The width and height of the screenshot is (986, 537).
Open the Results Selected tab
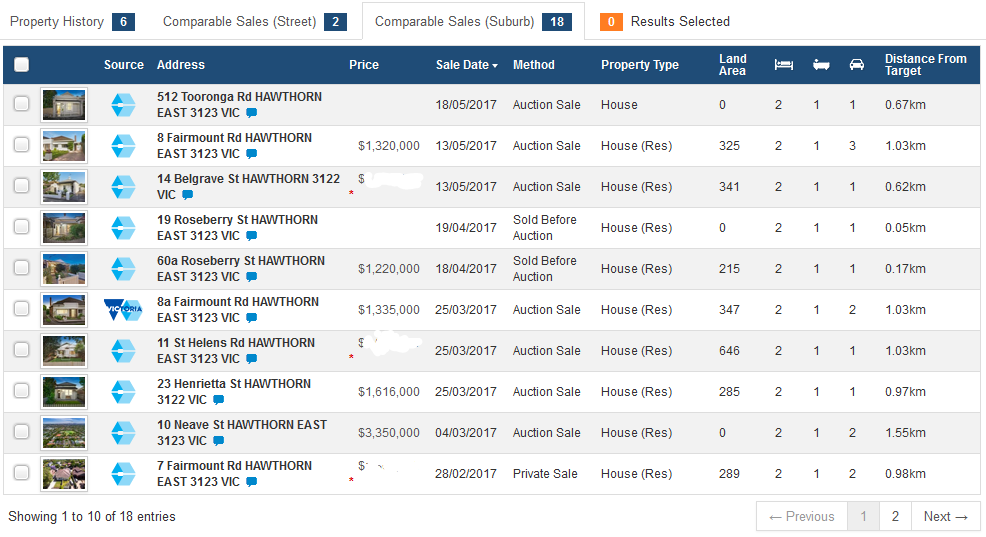coord(665,21)
